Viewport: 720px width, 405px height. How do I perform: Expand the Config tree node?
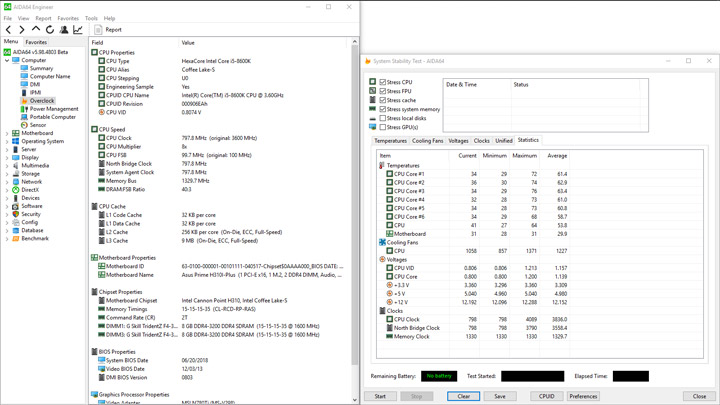[x=7, y=222]
